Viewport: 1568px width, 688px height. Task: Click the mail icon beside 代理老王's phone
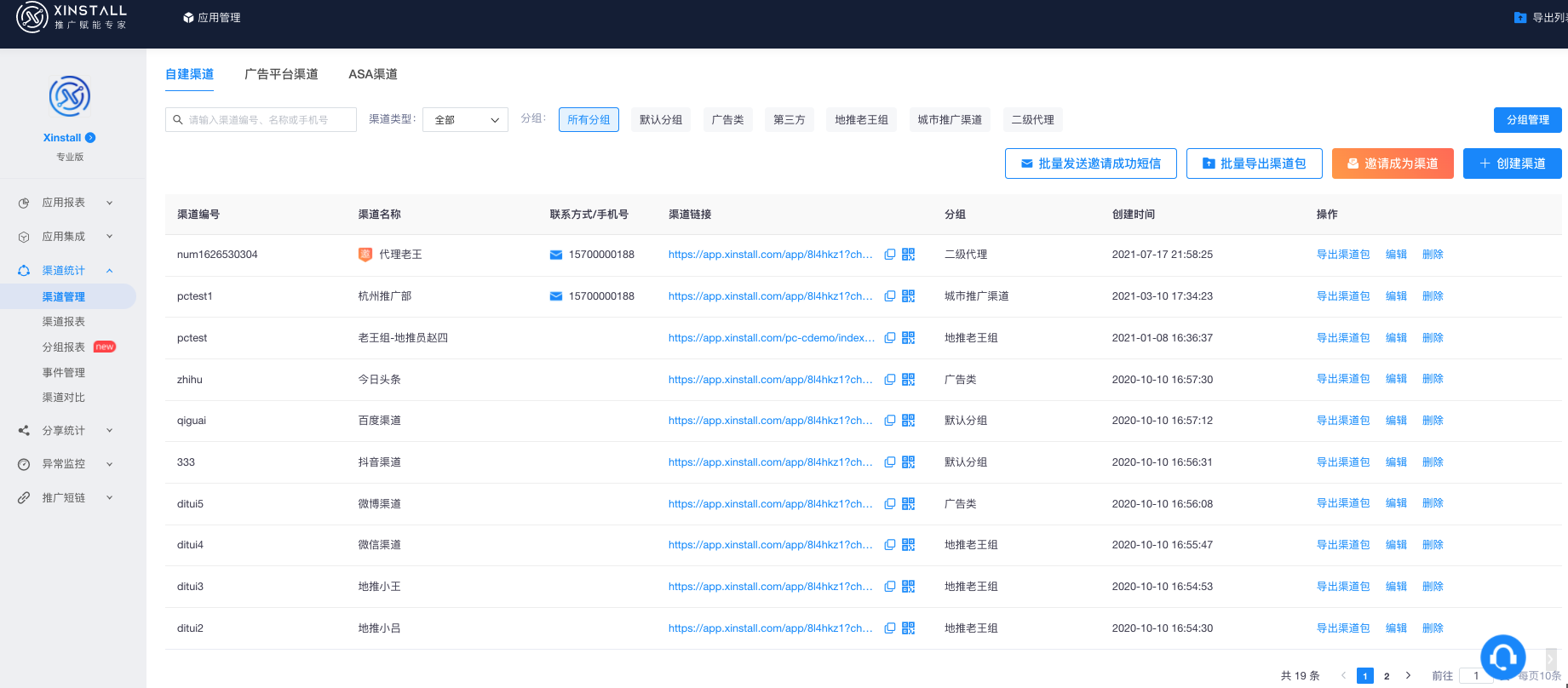[x=555, y=255]
